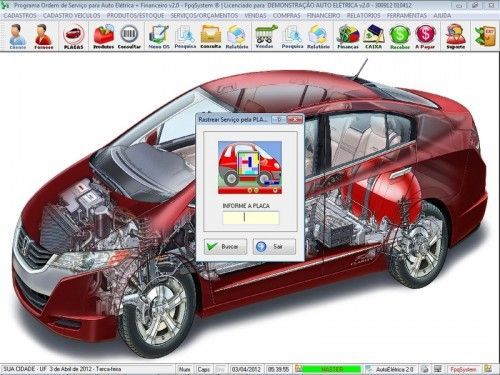
Task: Open the CAIXA cash register icon
Action: 373,37
